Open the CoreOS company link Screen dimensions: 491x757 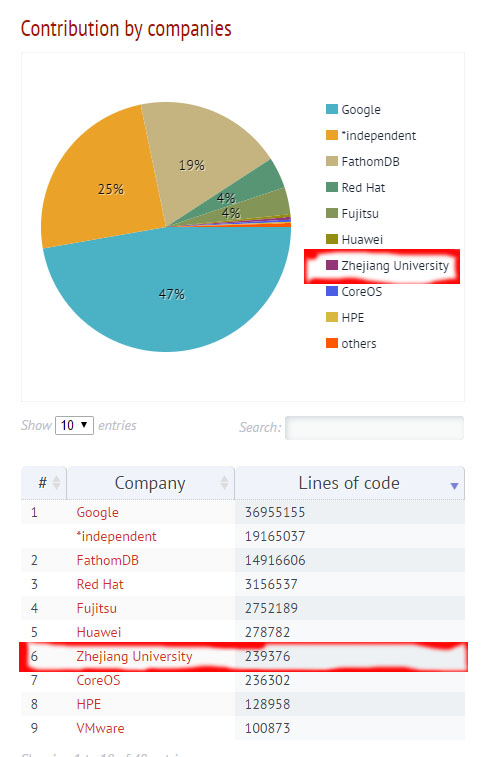tap(98, 680)
